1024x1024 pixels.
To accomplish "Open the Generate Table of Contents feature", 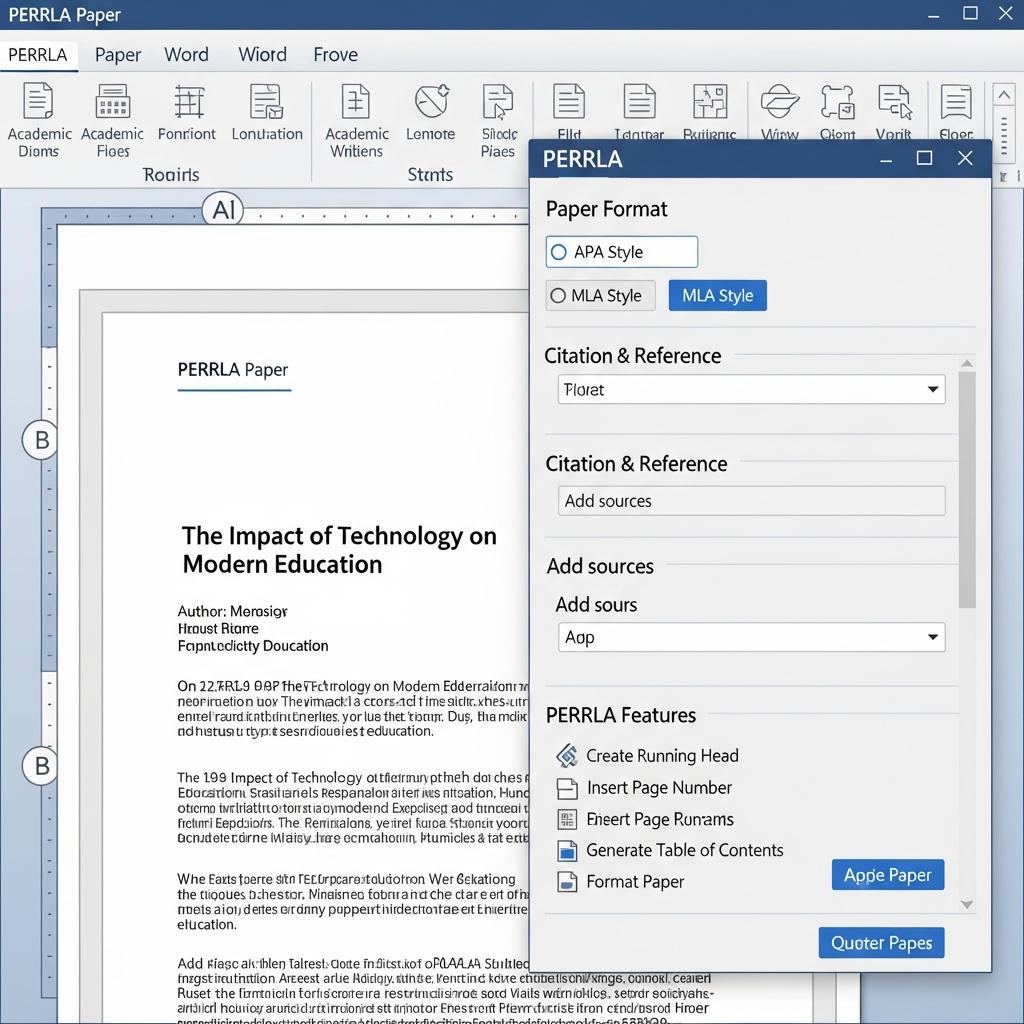I will pyautogui.click(x=567, y=850).
